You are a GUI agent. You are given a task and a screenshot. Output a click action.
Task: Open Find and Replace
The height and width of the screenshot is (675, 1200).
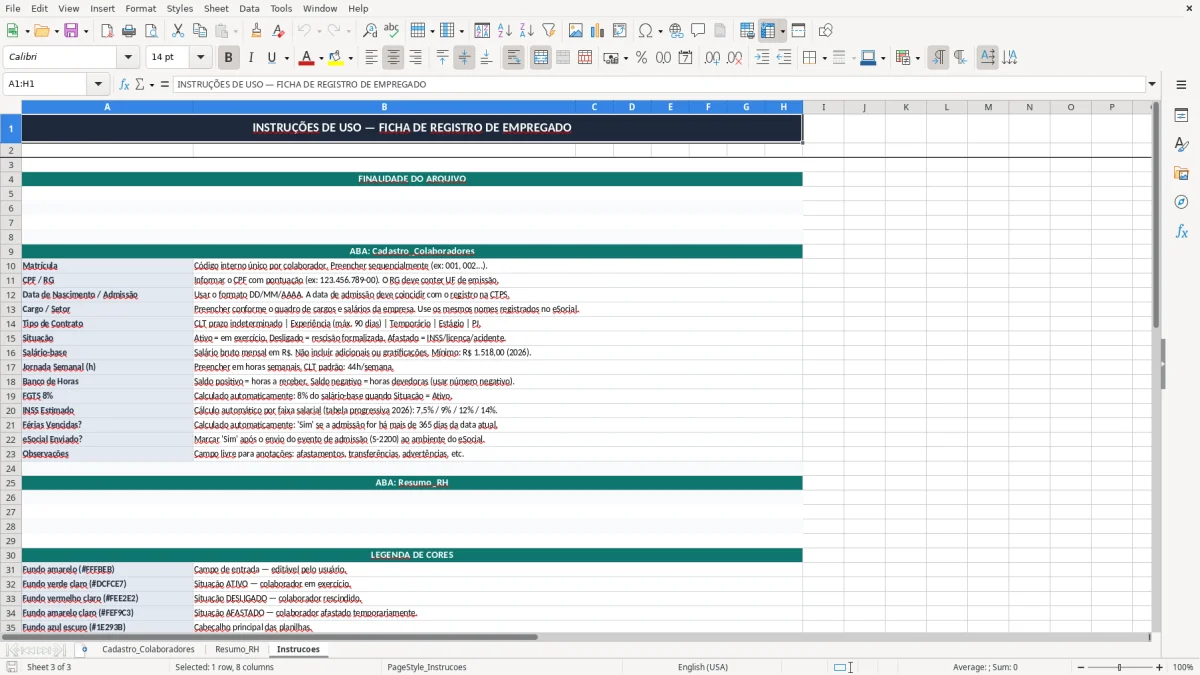(x=370, y=31)
